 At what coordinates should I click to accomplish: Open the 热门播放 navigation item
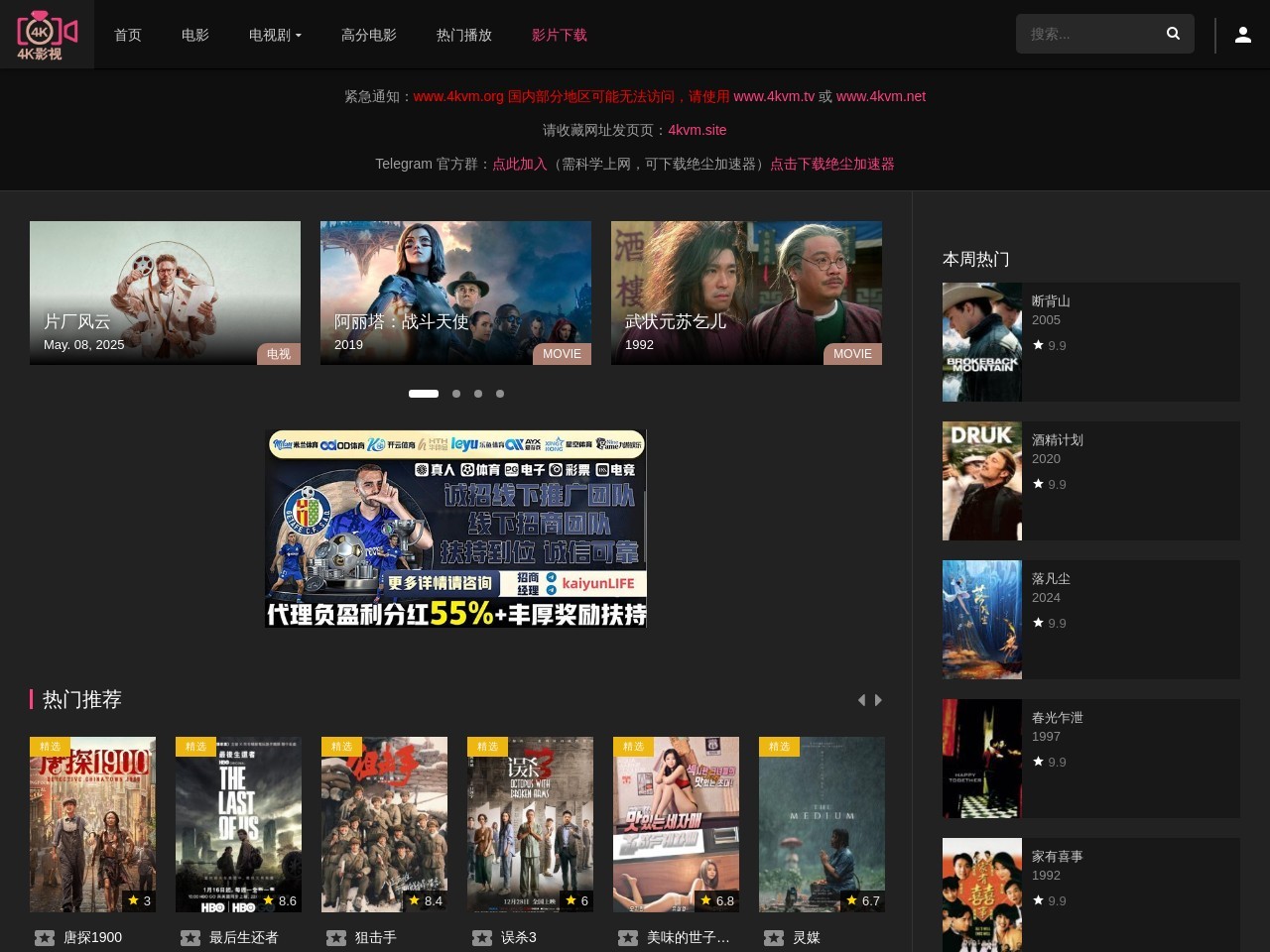coord(464,35)
